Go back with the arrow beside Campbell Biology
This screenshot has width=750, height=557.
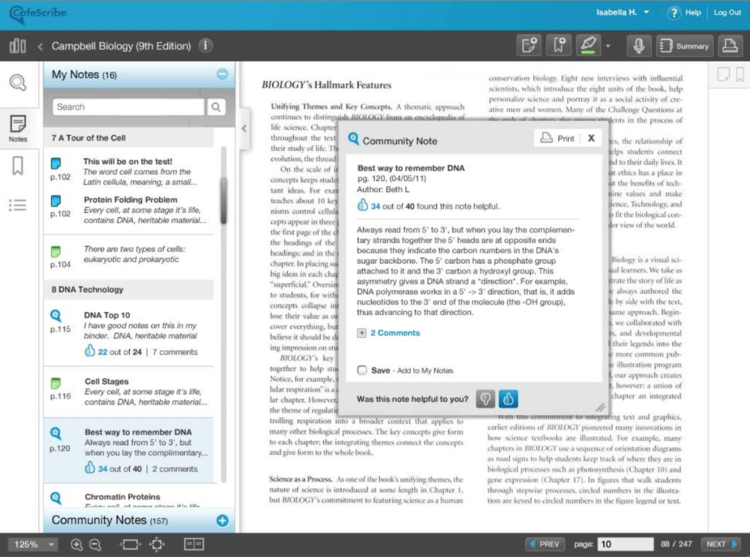[x=40, y=46]
